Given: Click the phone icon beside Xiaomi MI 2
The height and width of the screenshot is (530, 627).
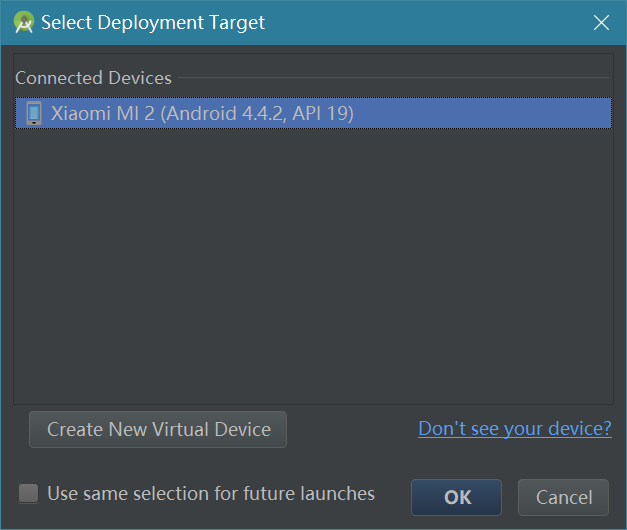Looking at the screenshot, I should 34,113.
